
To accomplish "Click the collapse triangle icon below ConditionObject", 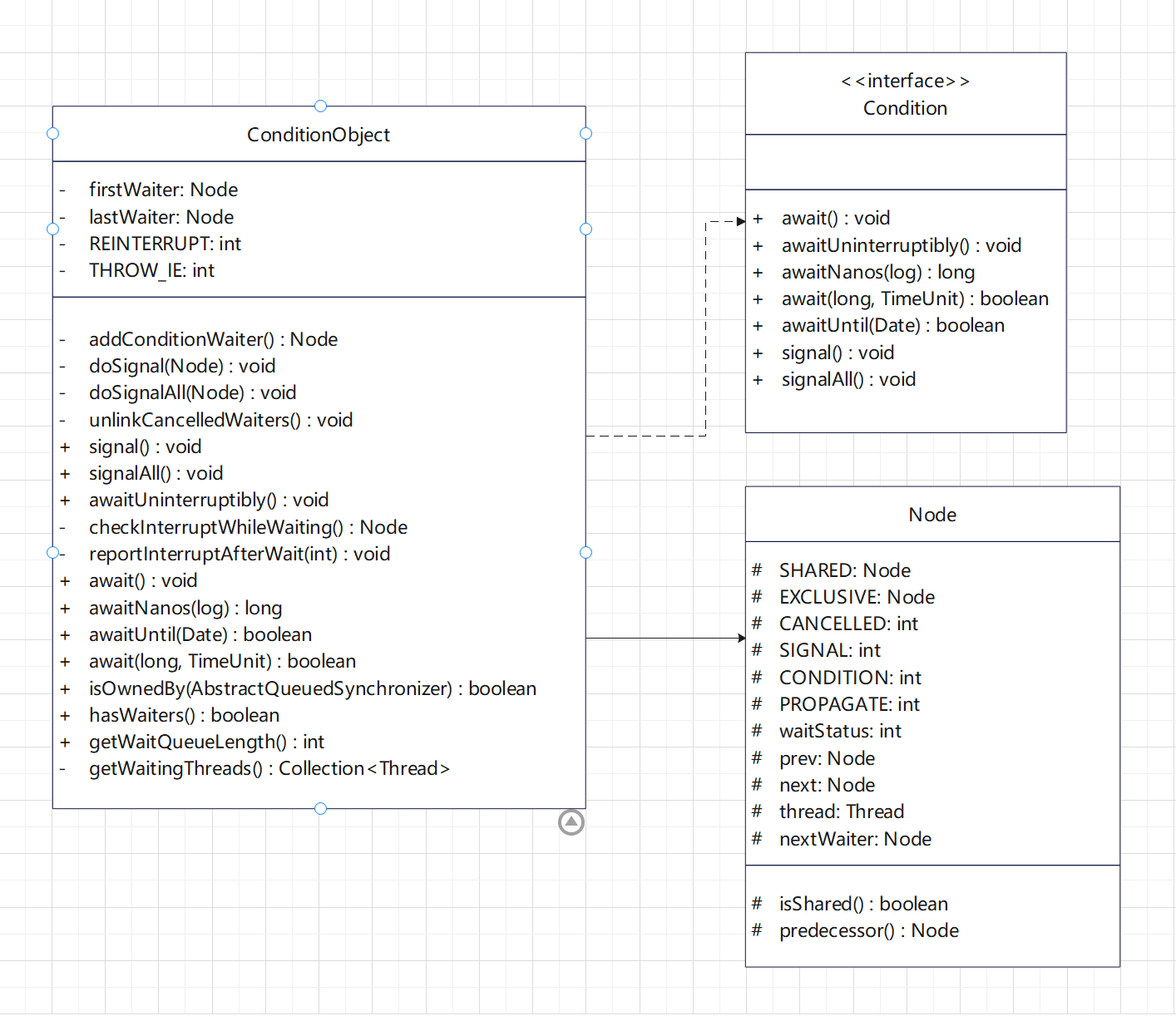I will (571, 822).
